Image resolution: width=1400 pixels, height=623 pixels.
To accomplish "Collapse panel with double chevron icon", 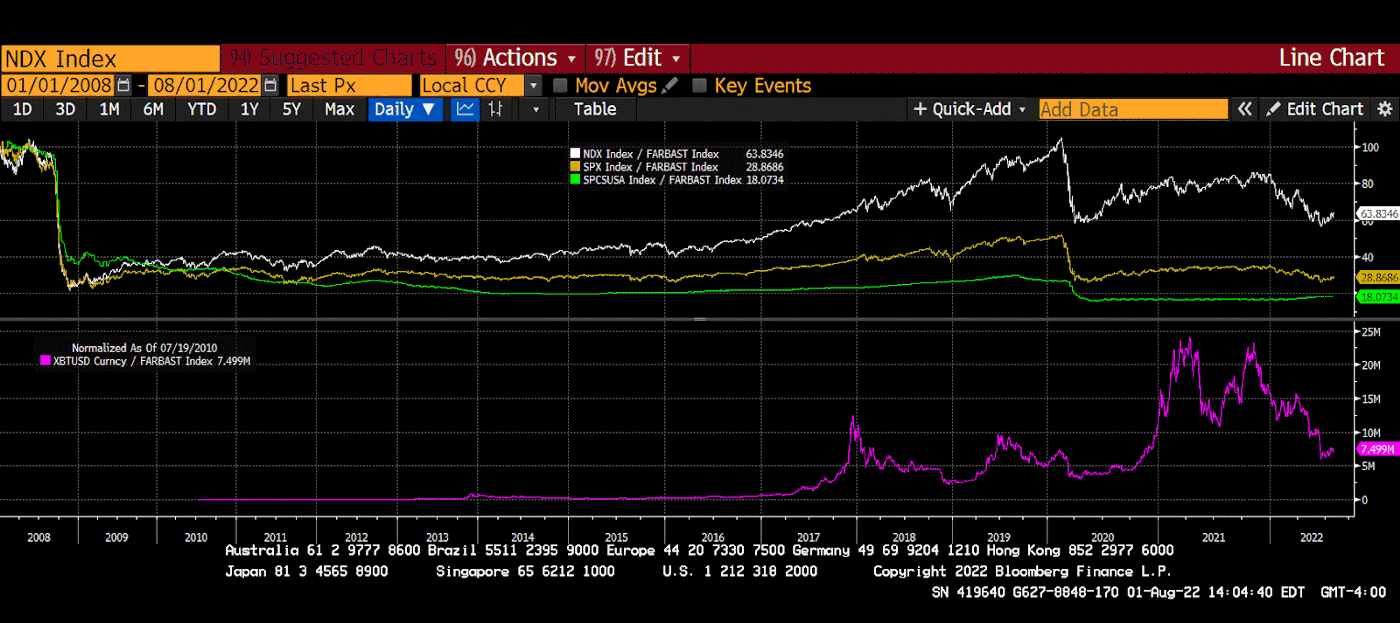I will point(1245,109).
